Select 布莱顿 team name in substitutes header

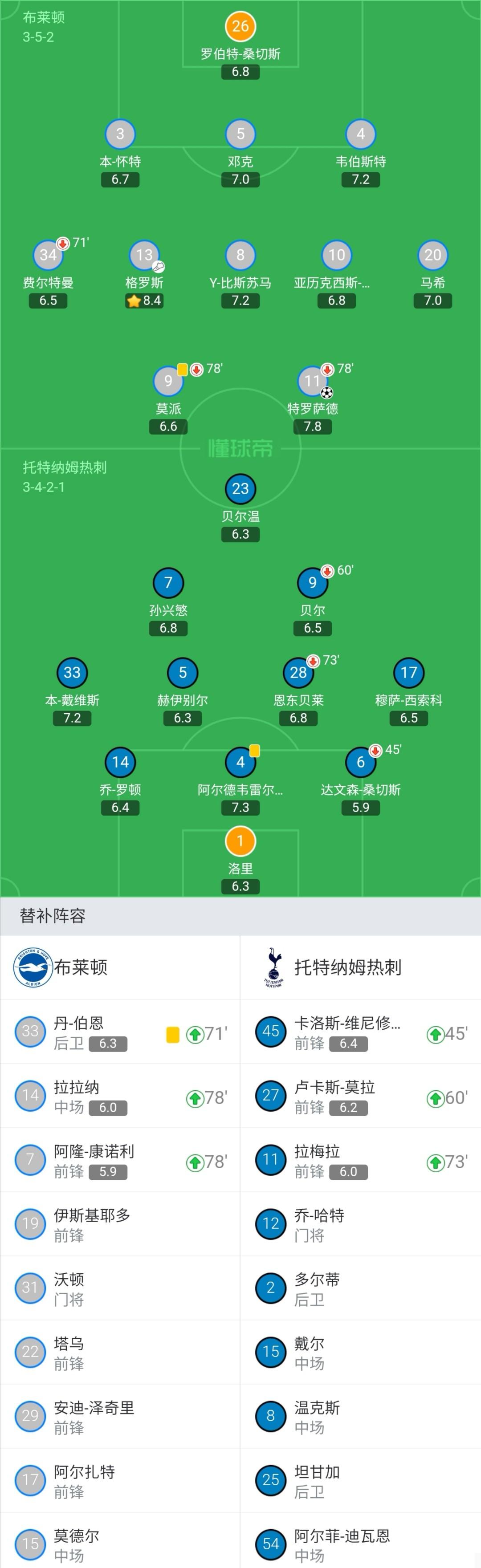coord(81,967)
